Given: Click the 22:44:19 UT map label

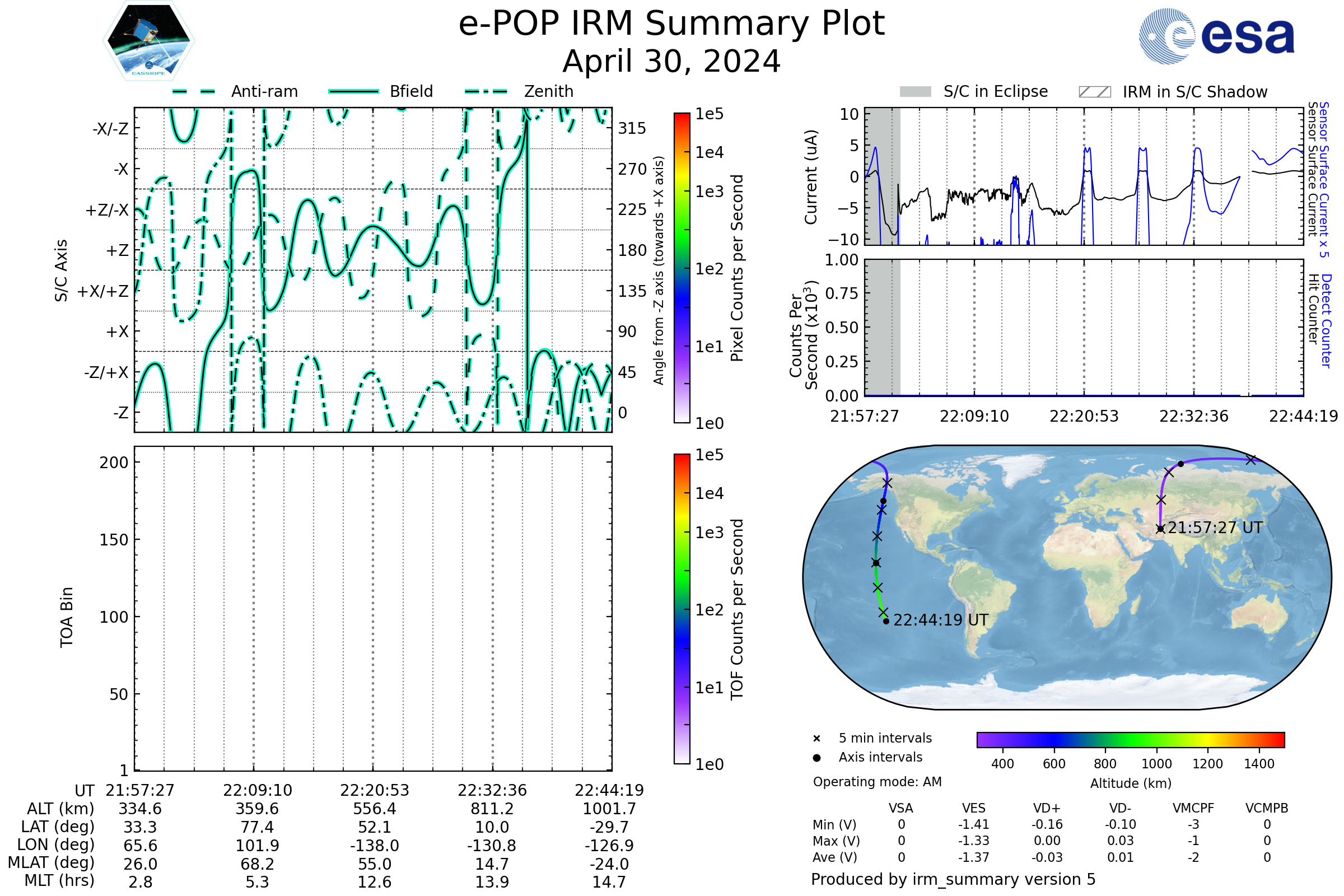Looking at the screenshot, I should pos(941,620).
